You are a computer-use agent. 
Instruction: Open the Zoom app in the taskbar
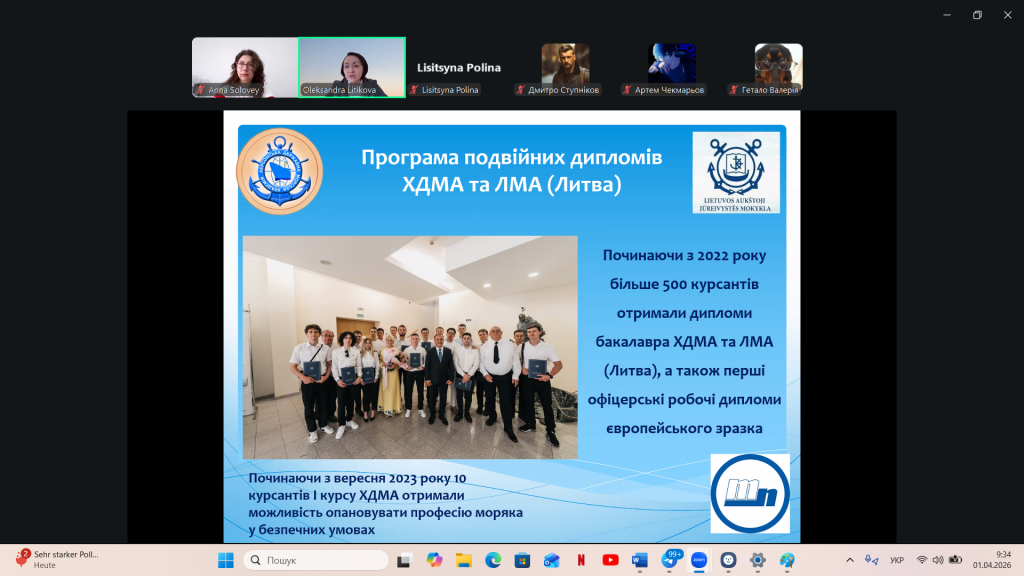click(x=699, y=560)
